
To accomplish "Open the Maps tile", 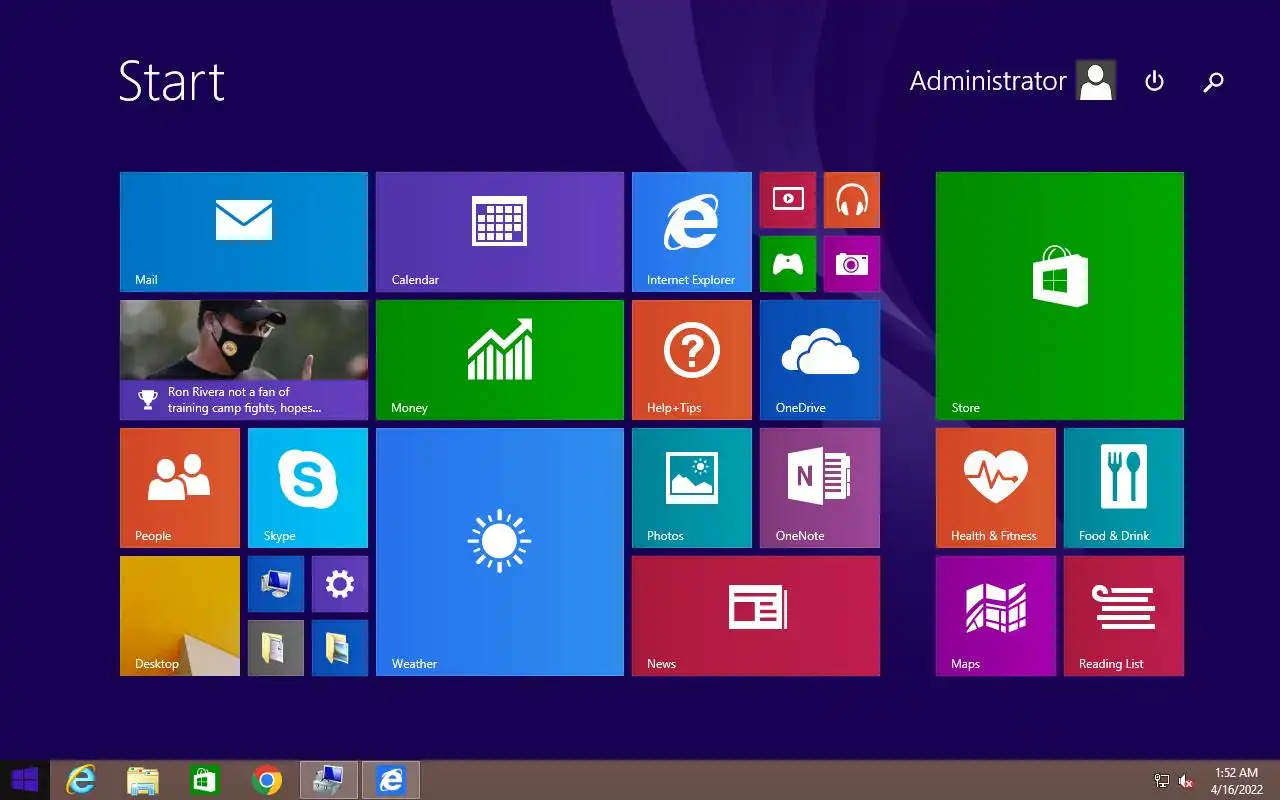I will (x=996, y=616).
